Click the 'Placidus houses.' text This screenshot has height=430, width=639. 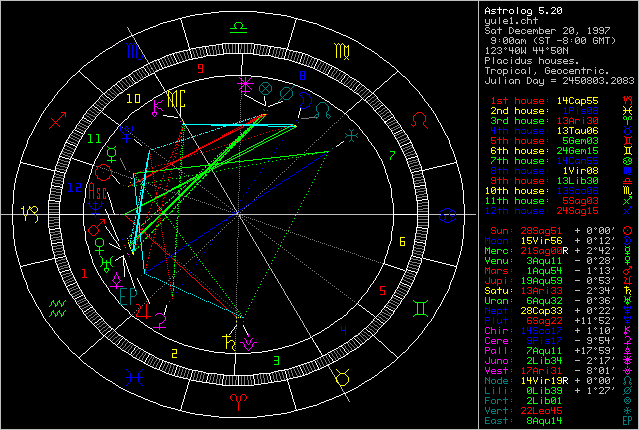[532, 61]
